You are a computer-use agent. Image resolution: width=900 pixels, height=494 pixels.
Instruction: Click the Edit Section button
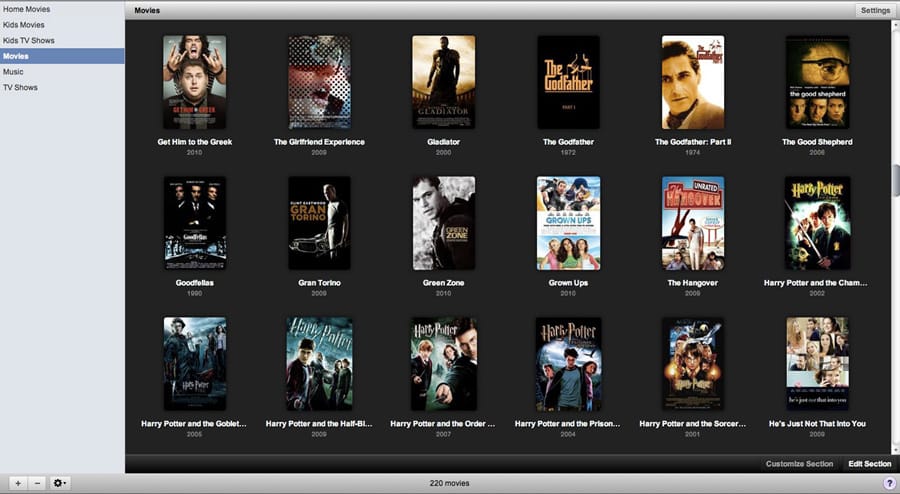[x=870, y=464]
